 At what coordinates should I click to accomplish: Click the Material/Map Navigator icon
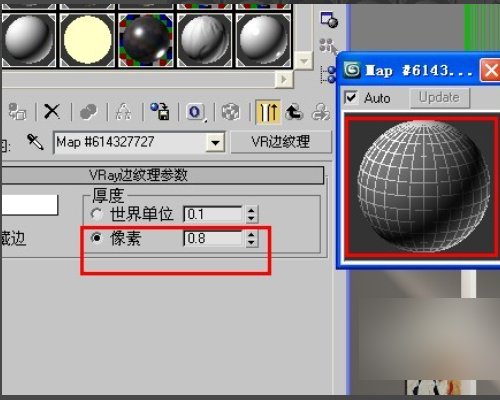328,74
